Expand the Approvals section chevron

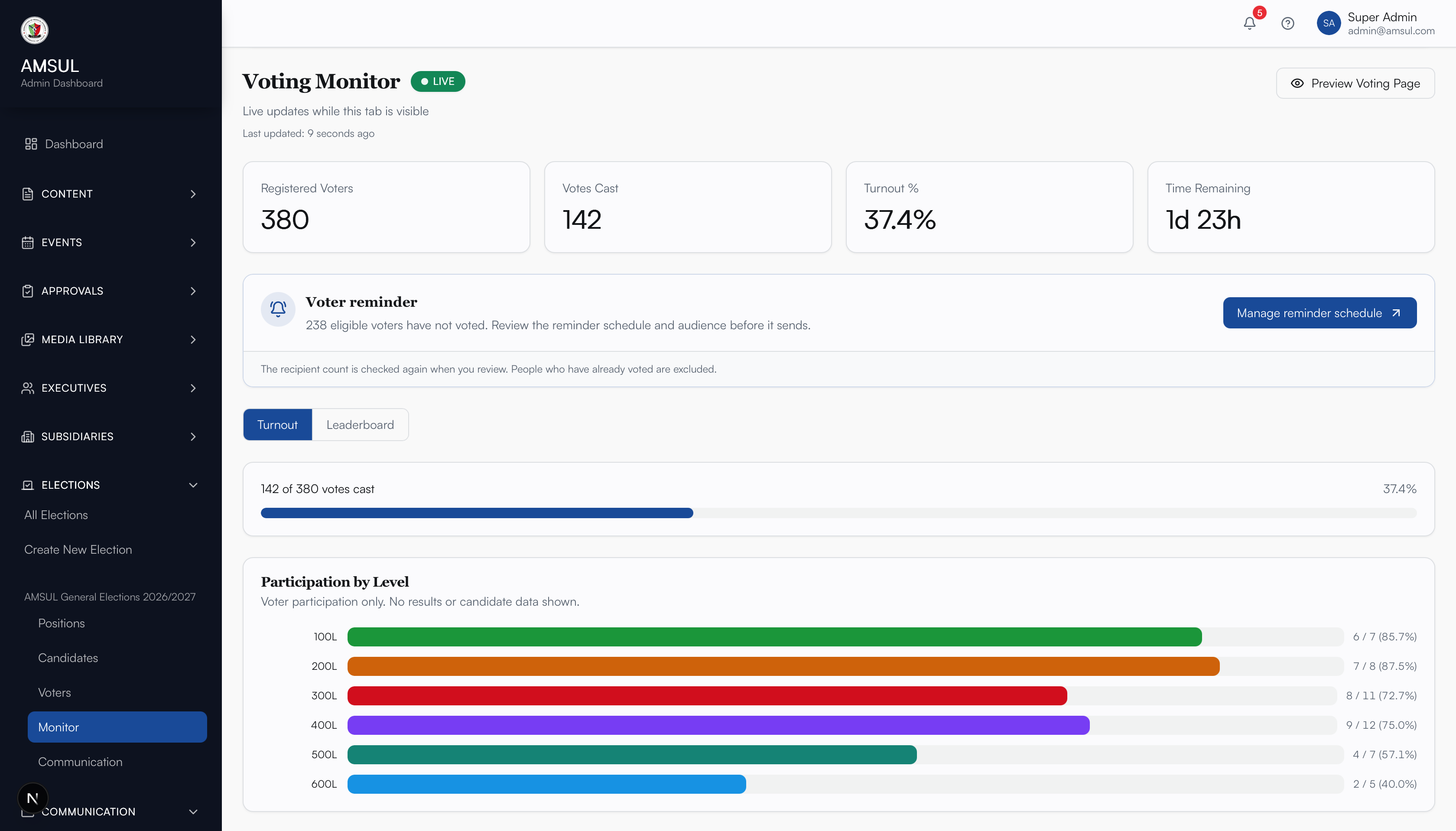tap(193, 291)
